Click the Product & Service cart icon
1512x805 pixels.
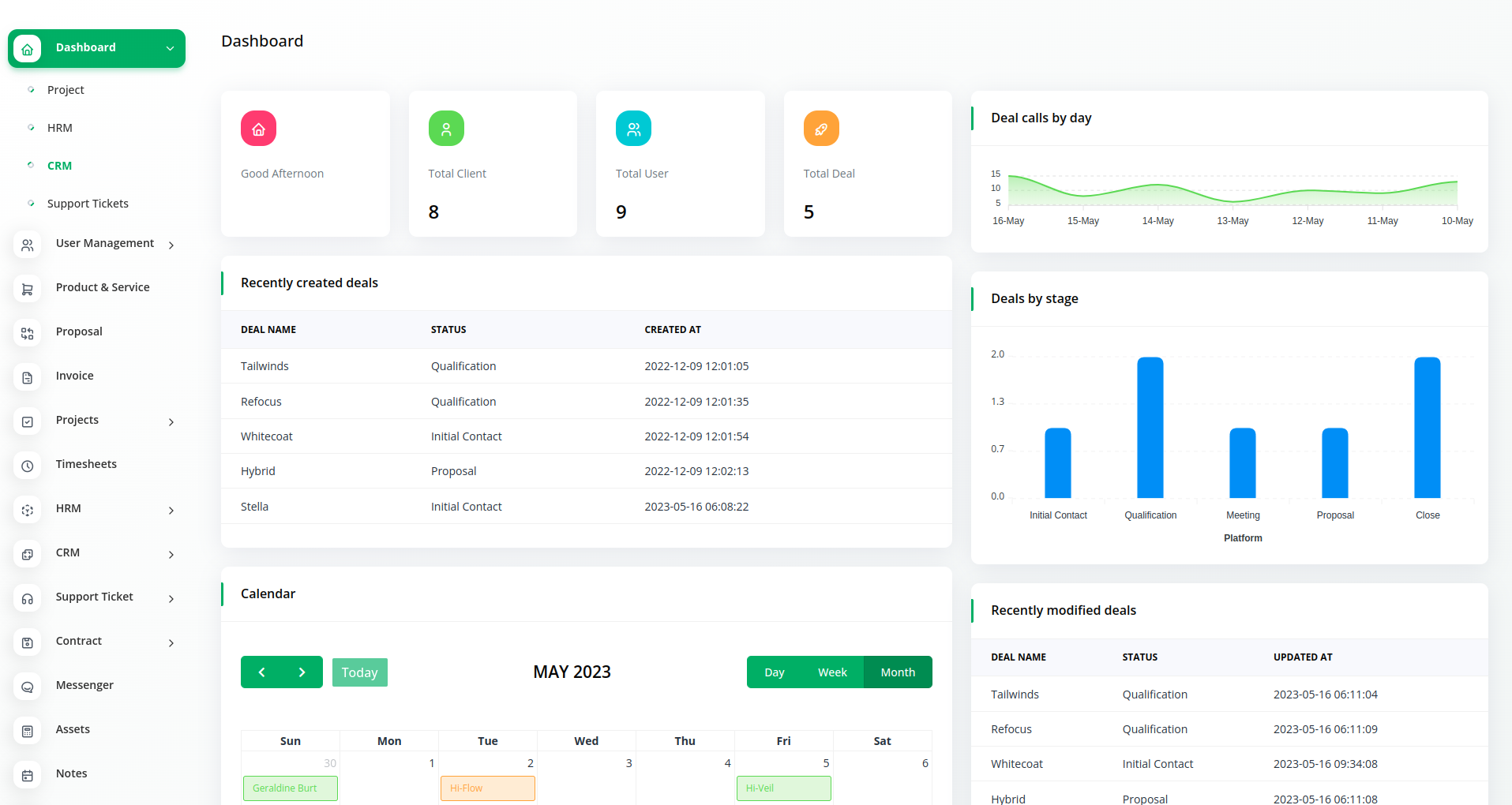(x=28, y=289)
